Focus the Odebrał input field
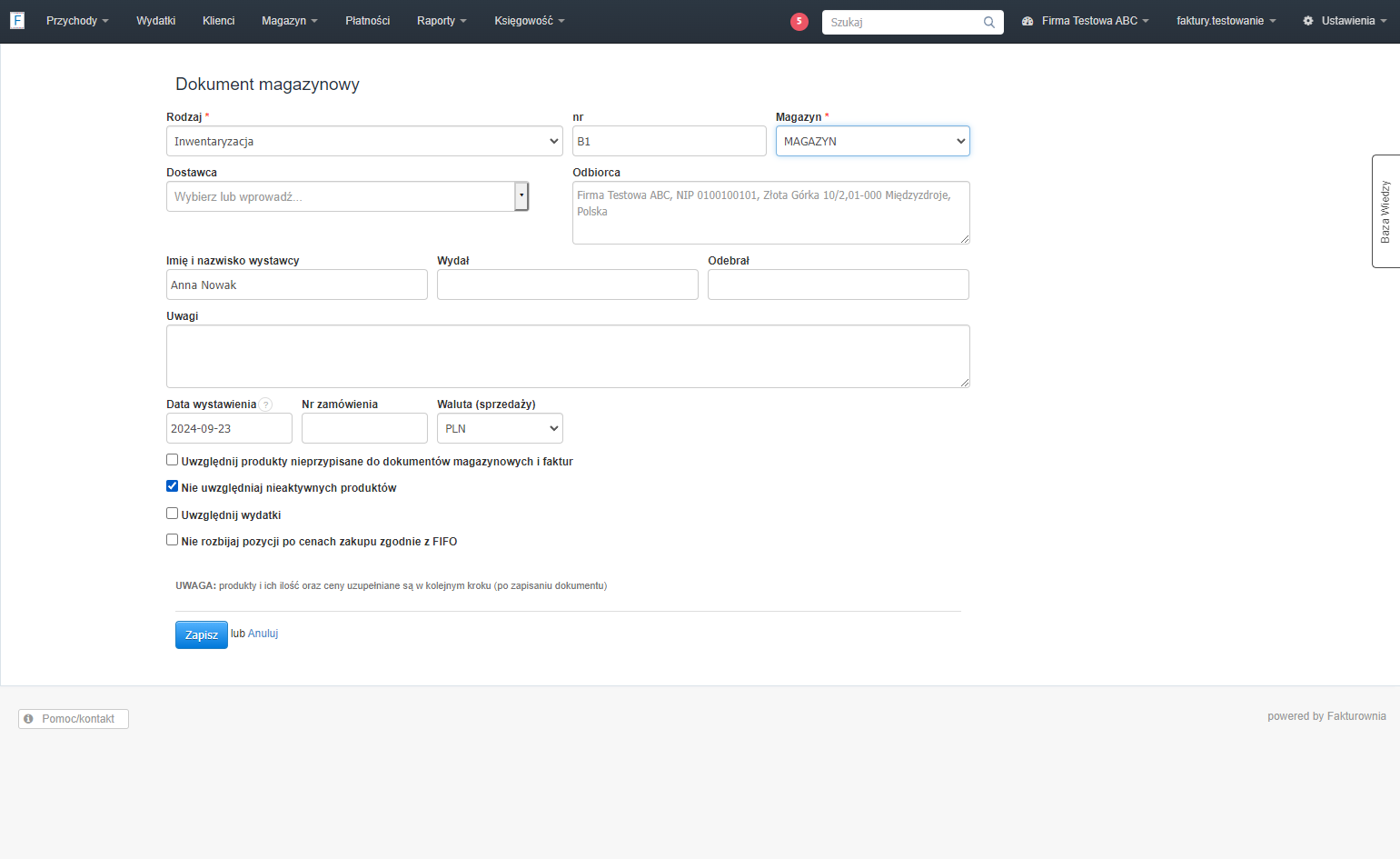Viewport: 1400px width, 859px height. [839, 285]
